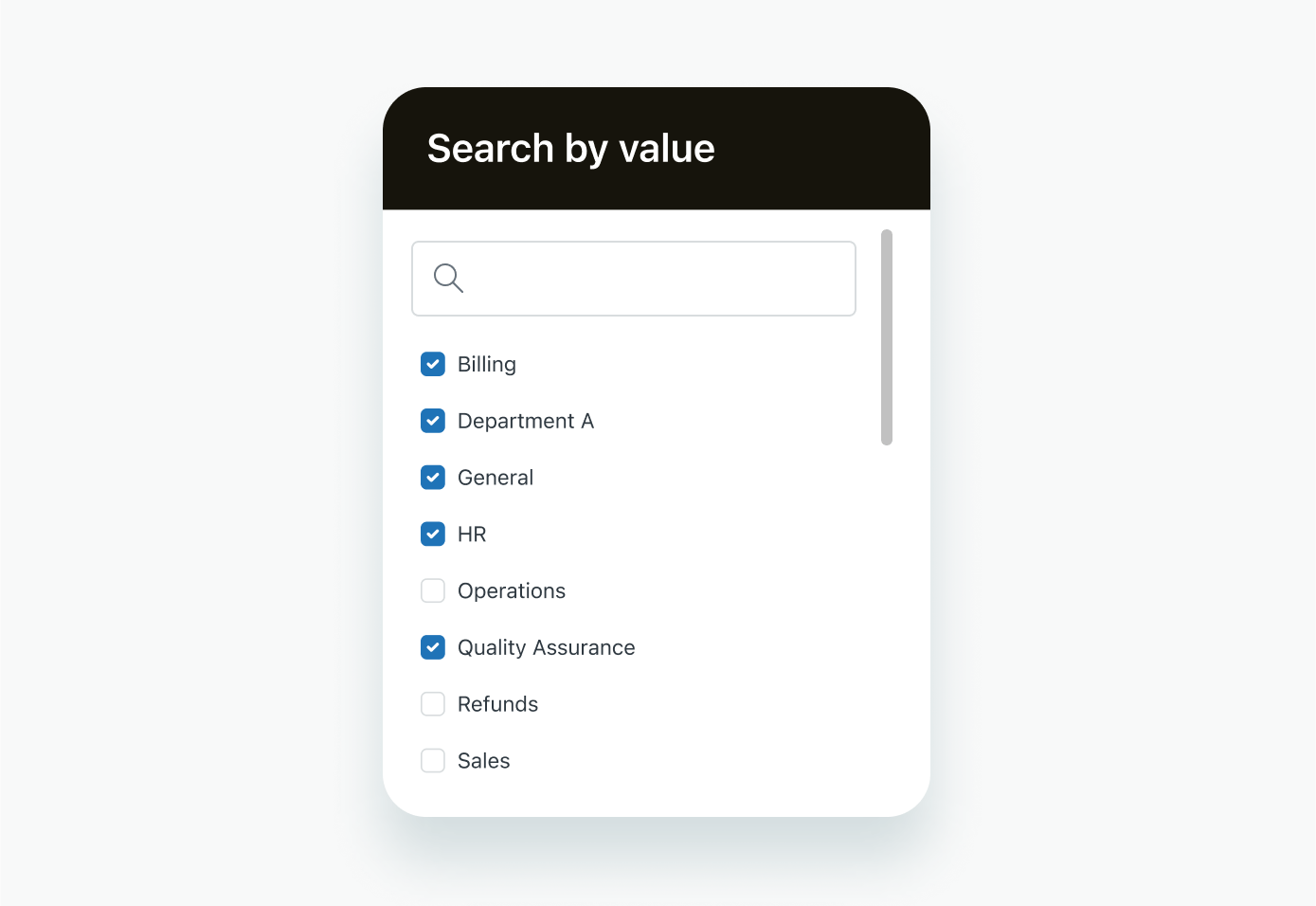The height and width of the screenshot is (906, 1316).
Task: Click the Quality Assurance label text
Action: 547,648
